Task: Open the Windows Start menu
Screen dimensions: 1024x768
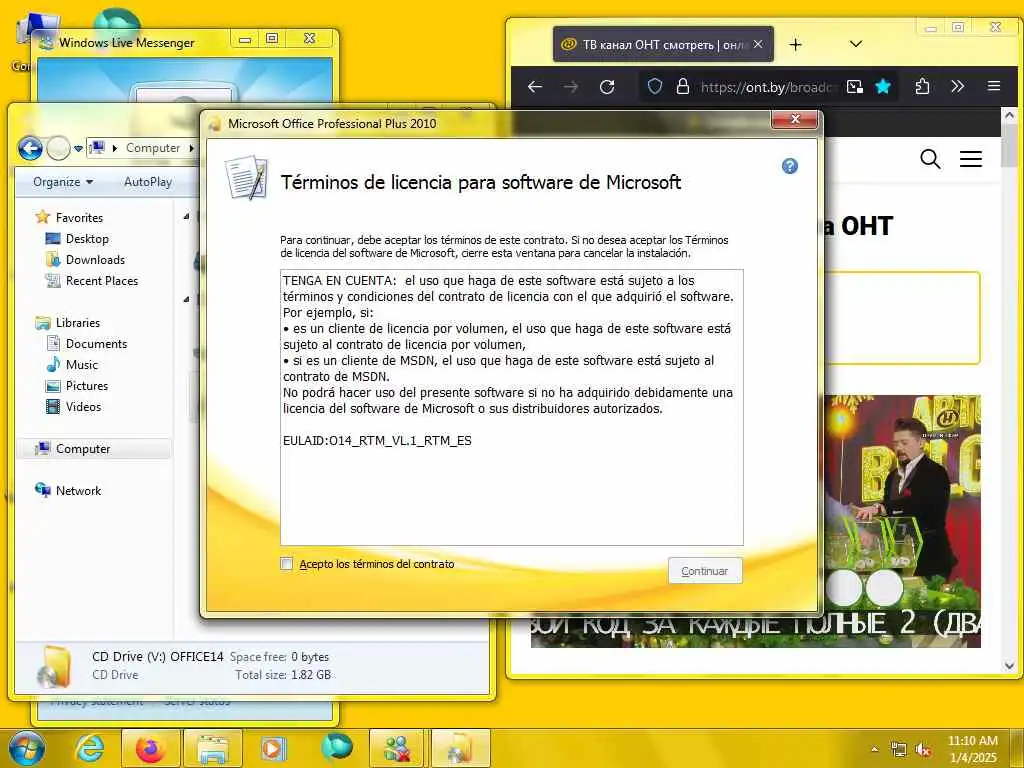Action: 26,748
